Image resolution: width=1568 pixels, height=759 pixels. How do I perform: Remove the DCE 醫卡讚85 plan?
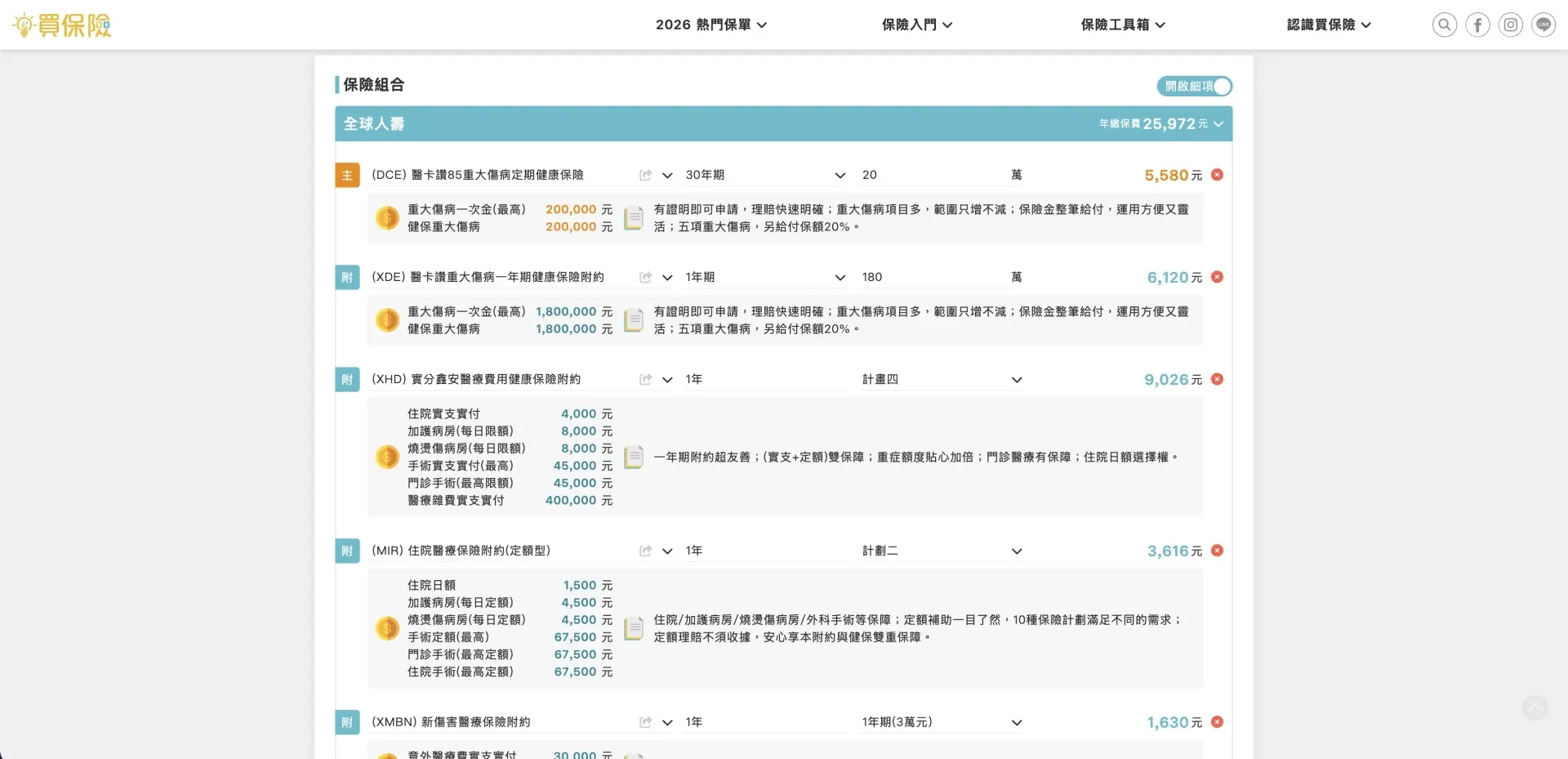click(1217, 175)
